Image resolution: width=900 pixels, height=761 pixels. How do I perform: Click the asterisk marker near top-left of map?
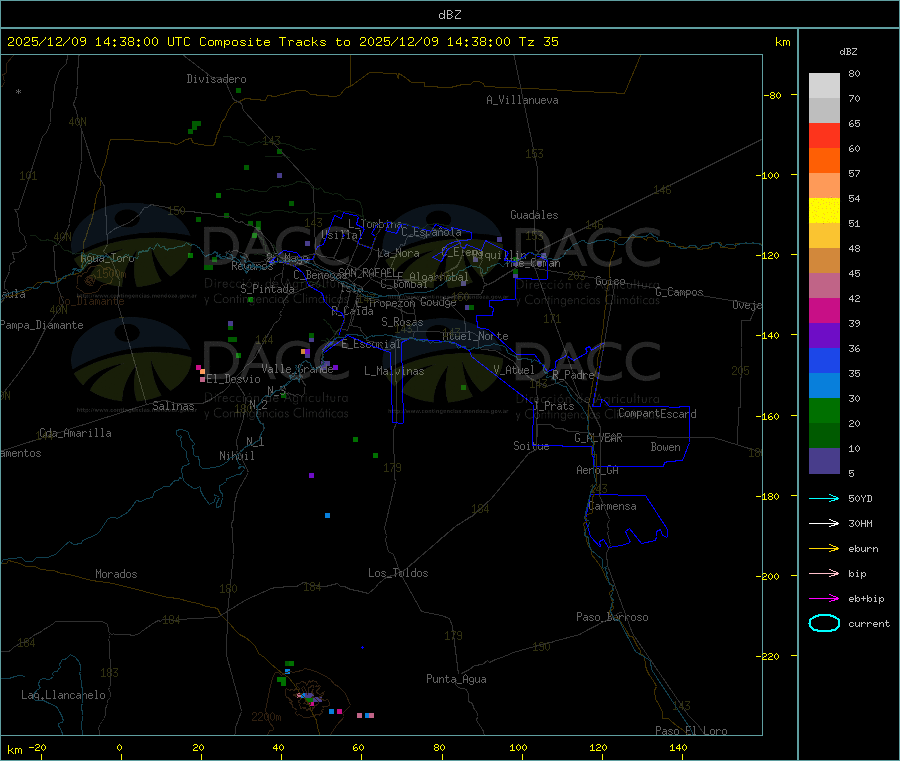[x=19, y=92]
